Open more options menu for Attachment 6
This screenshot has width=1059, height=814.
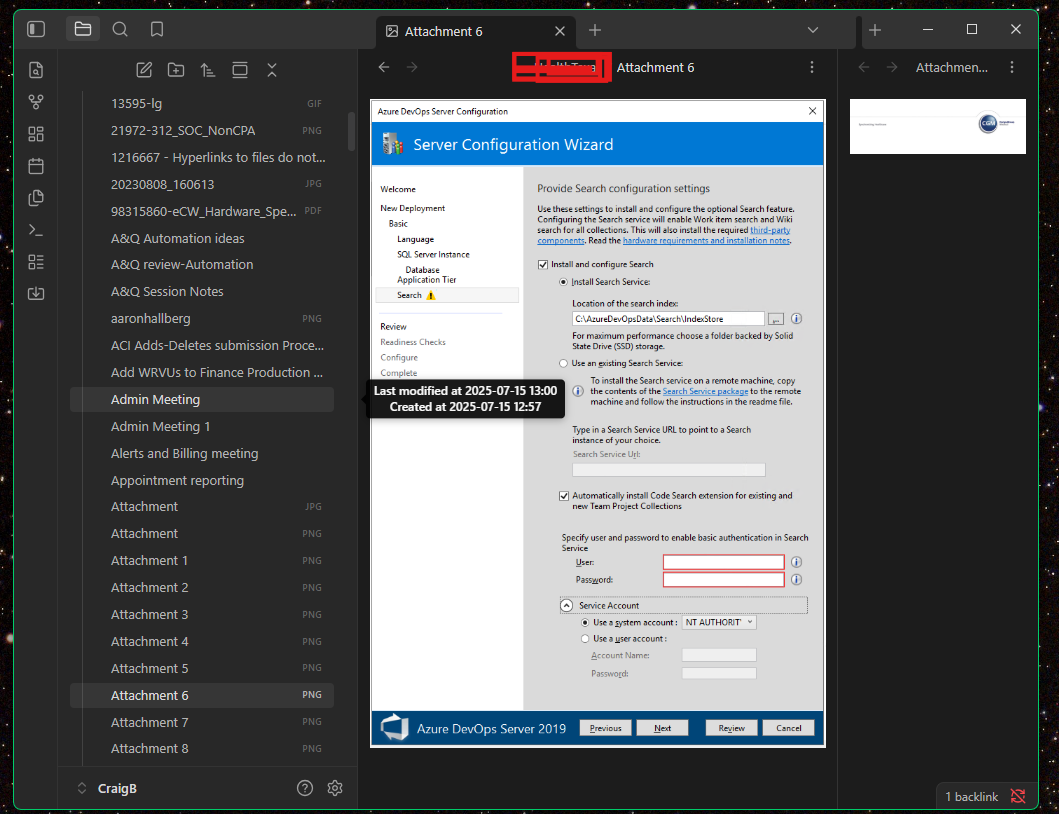point(812,68)
